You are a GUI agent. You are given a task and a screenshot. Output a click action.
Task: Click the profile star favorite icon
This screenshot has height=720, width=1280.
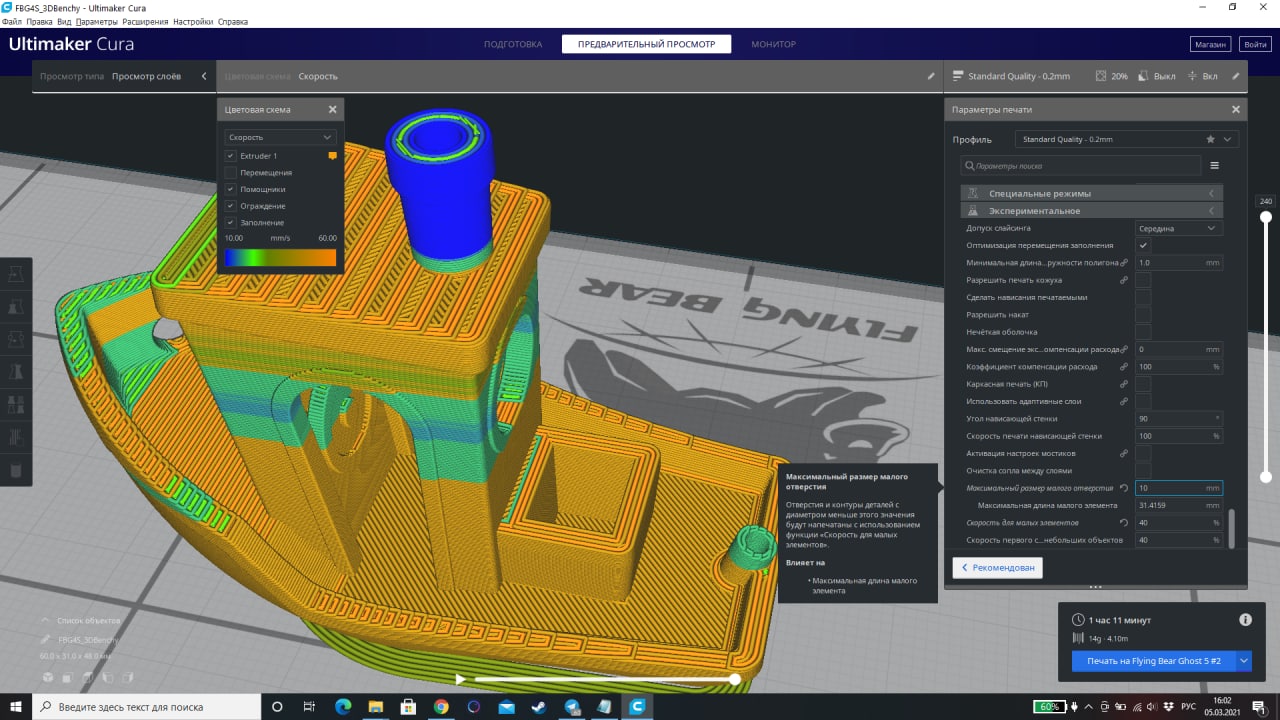click(1210, 139)
